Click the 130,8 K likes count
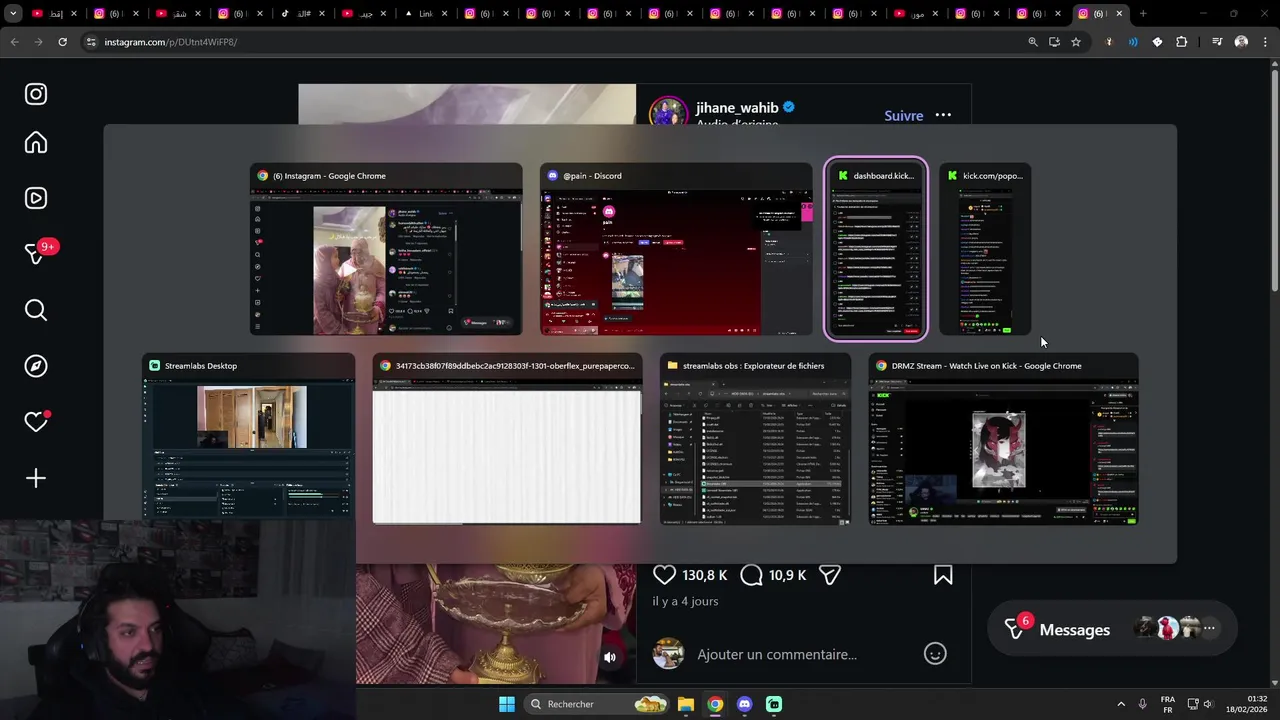 (705, 575)
